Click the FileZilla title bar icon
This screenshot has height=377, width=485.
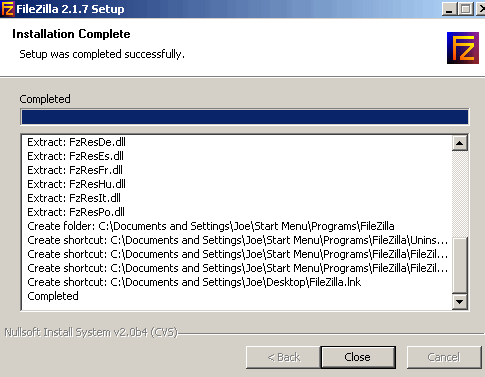click(x=7, y=9)
